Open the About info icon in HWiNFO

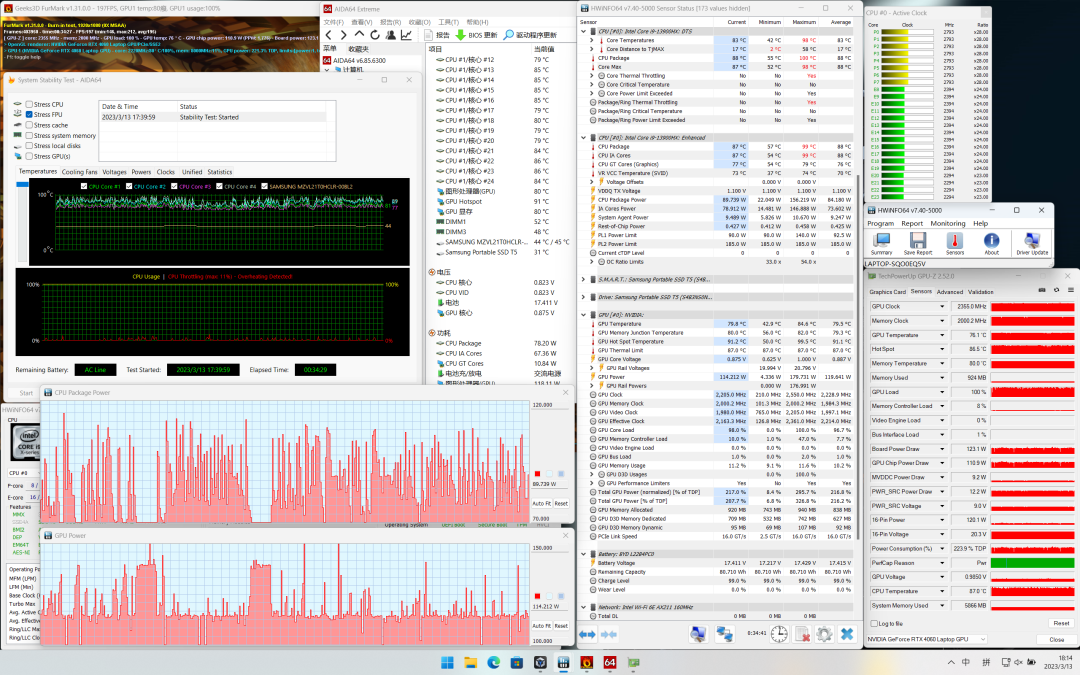point(991,243)
